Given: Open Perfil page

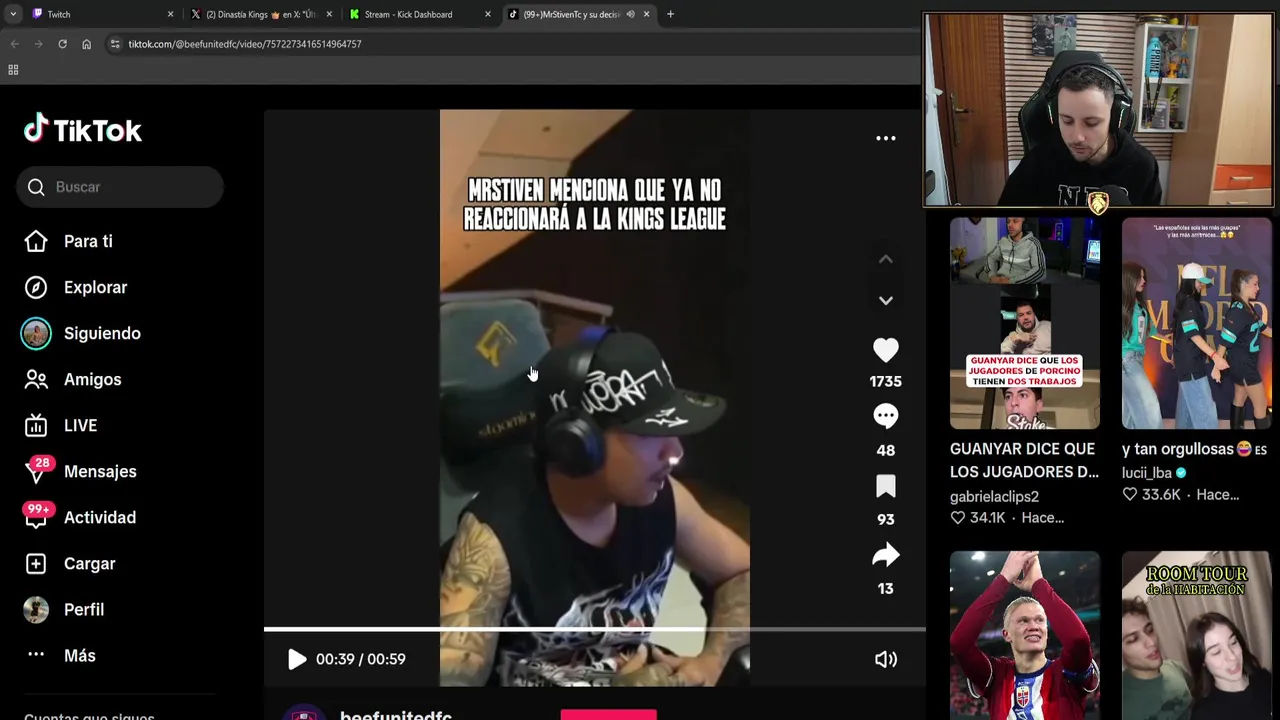Looking at the screenshot, I should point(84,609).
